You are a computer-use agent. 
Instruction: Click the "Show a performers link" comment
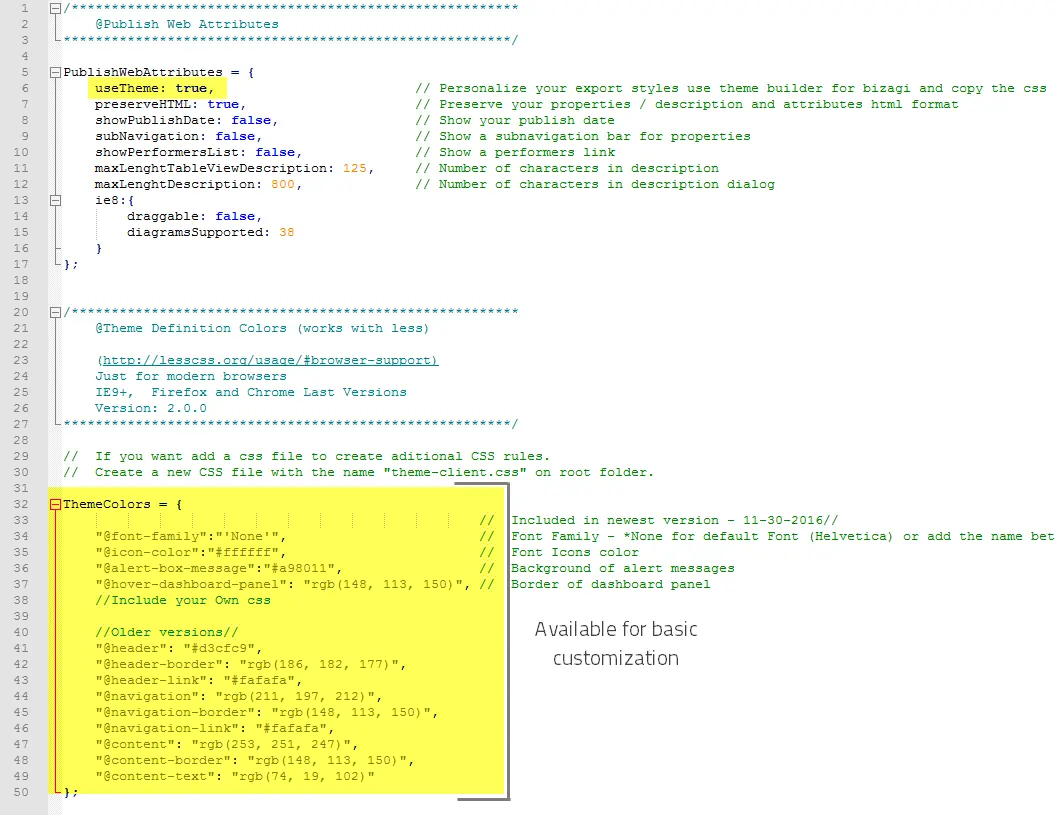pos(515,152)
